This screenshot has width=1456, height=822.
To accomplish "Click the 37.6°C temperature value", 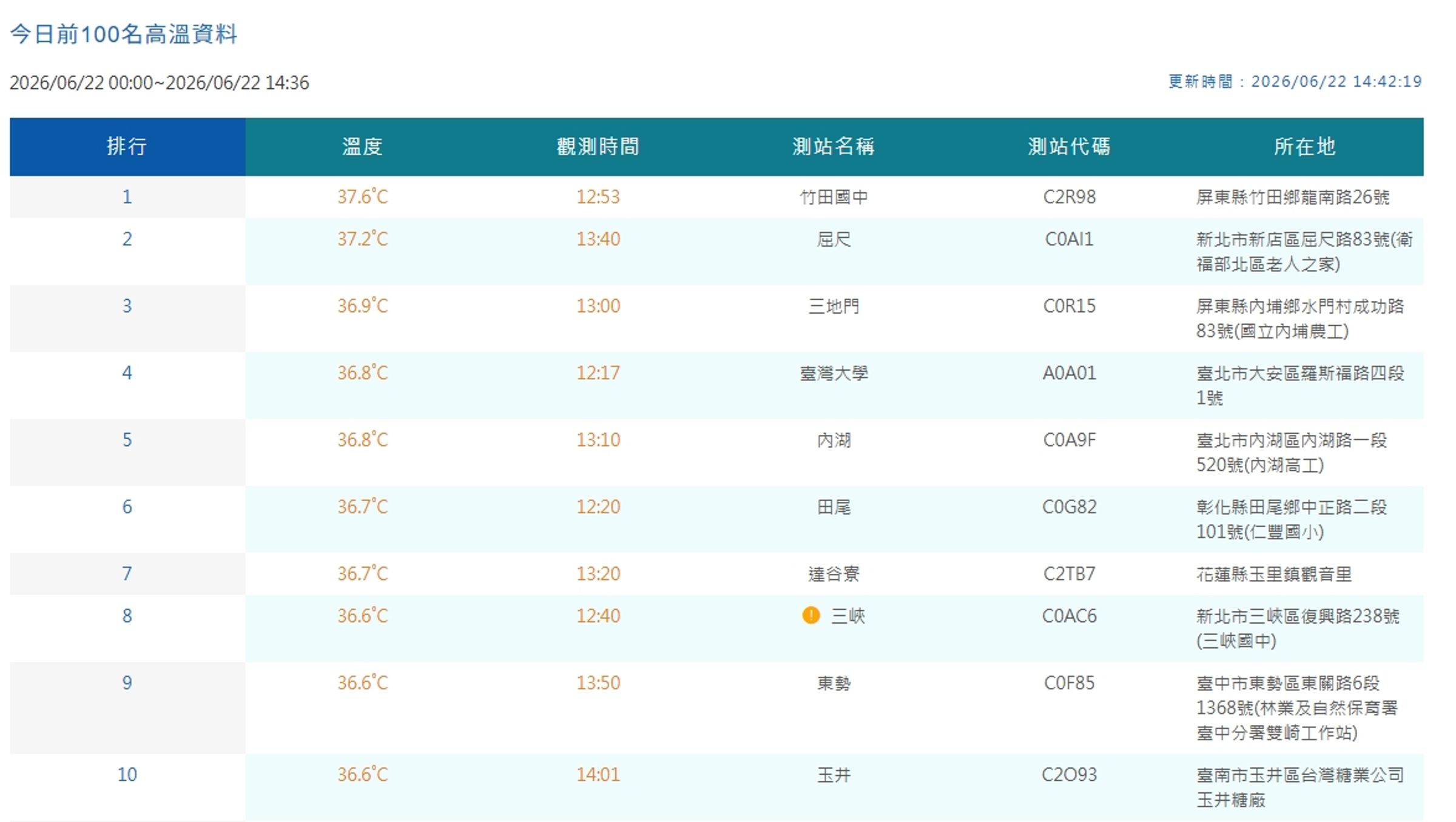I will point(362,197).
